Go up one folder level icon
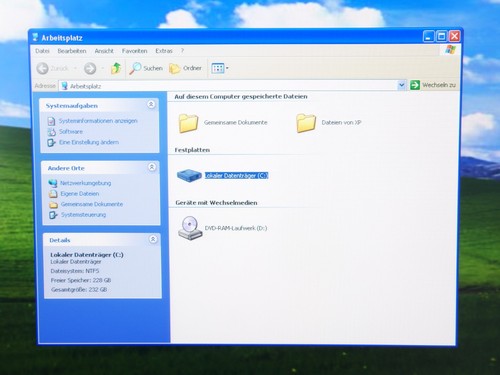The height and width of the screenshot is (375, 500). [116, 68]
